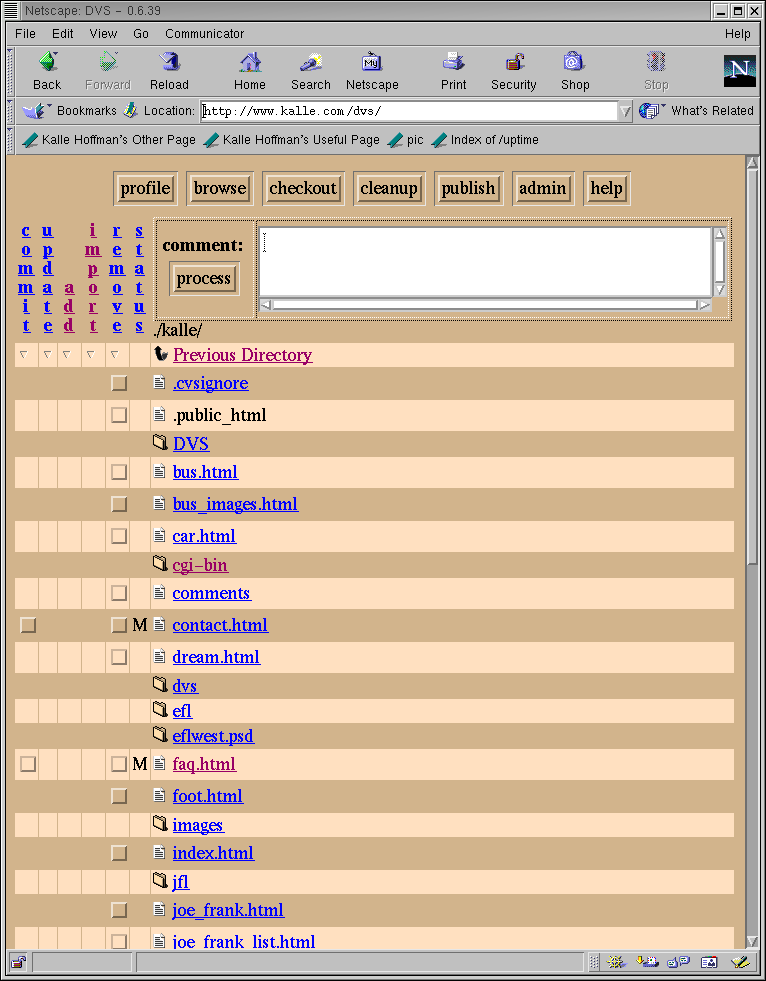Collapse the location toolbar handle

click(x=11, y=111)
